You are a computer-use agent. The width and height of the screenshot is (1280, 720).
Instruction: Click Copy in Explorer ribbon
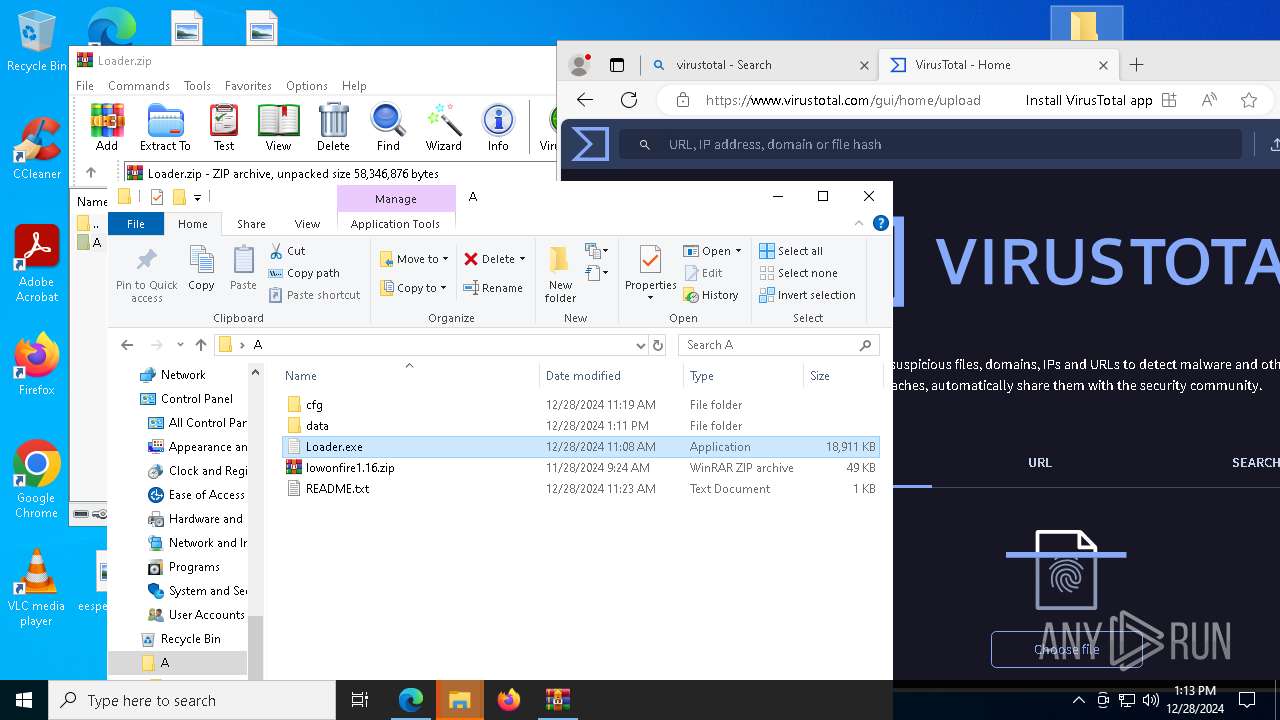point(201,269)
